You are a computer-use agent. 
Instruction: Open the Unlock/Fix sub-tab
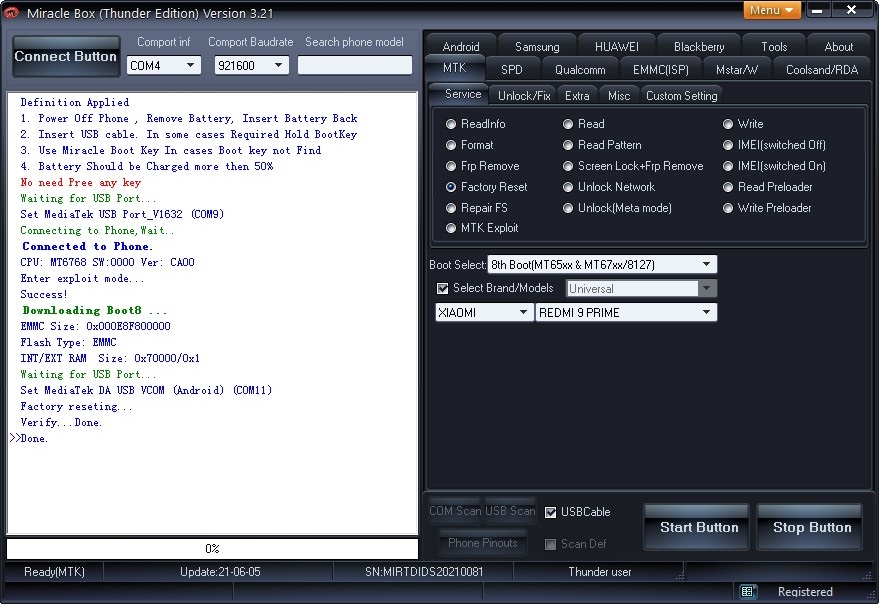click(524, 96)
